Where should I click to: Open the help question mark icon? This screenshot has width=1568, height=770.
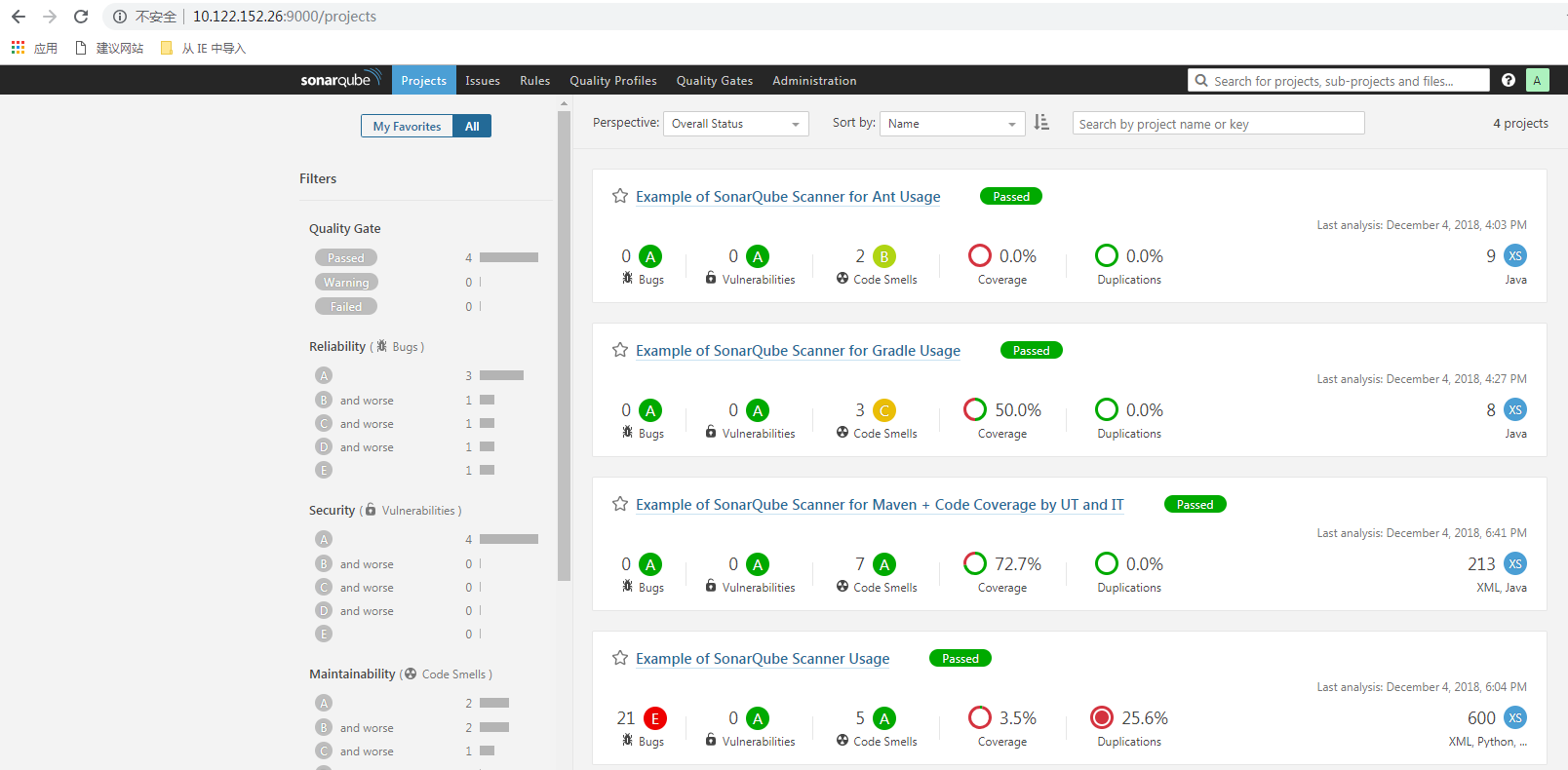pyautogui.click(x=1509, y=80)
